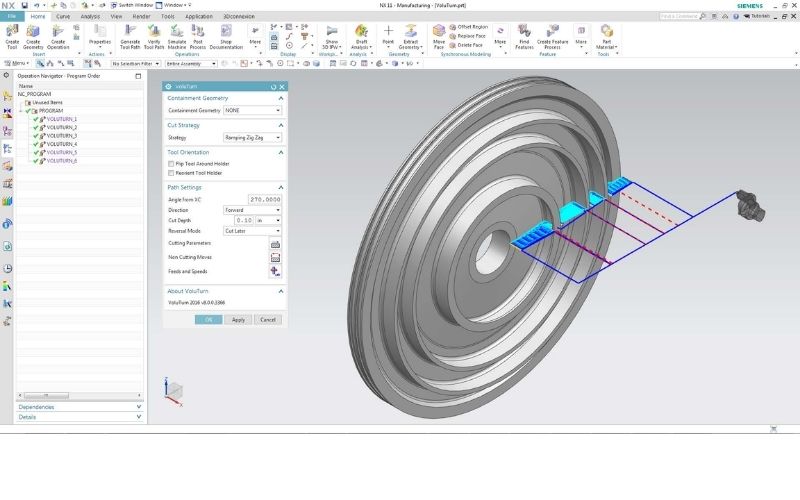Image resolution: width=800 pixels, height=500 pixels.
Task: Click Create Feature Process icon
Action: (x=552, y=37)
